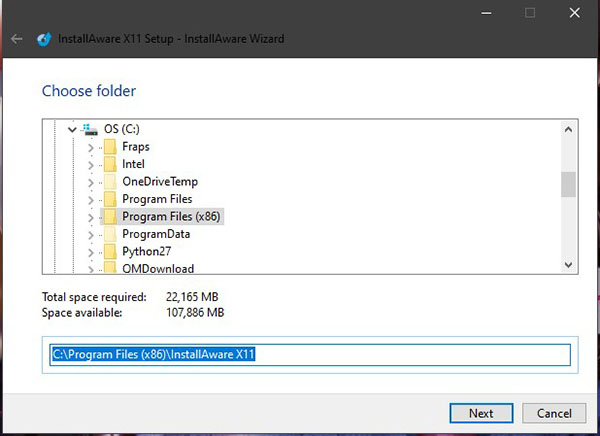
Task: Click the Next button
Action: (481, 413)
